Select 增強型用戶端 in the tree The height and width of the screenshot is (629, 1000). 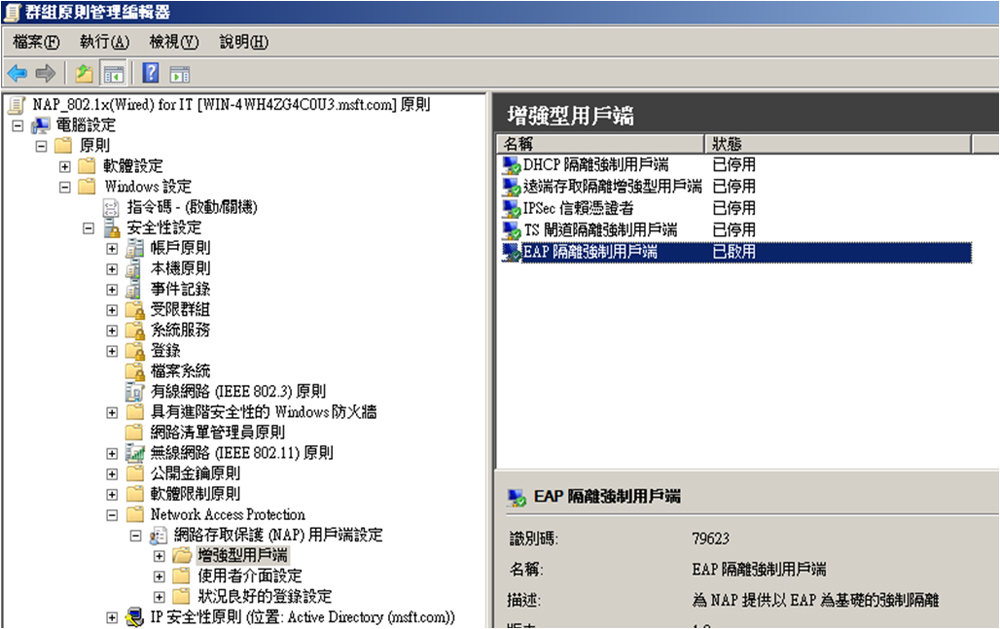[x=242, y=555]
